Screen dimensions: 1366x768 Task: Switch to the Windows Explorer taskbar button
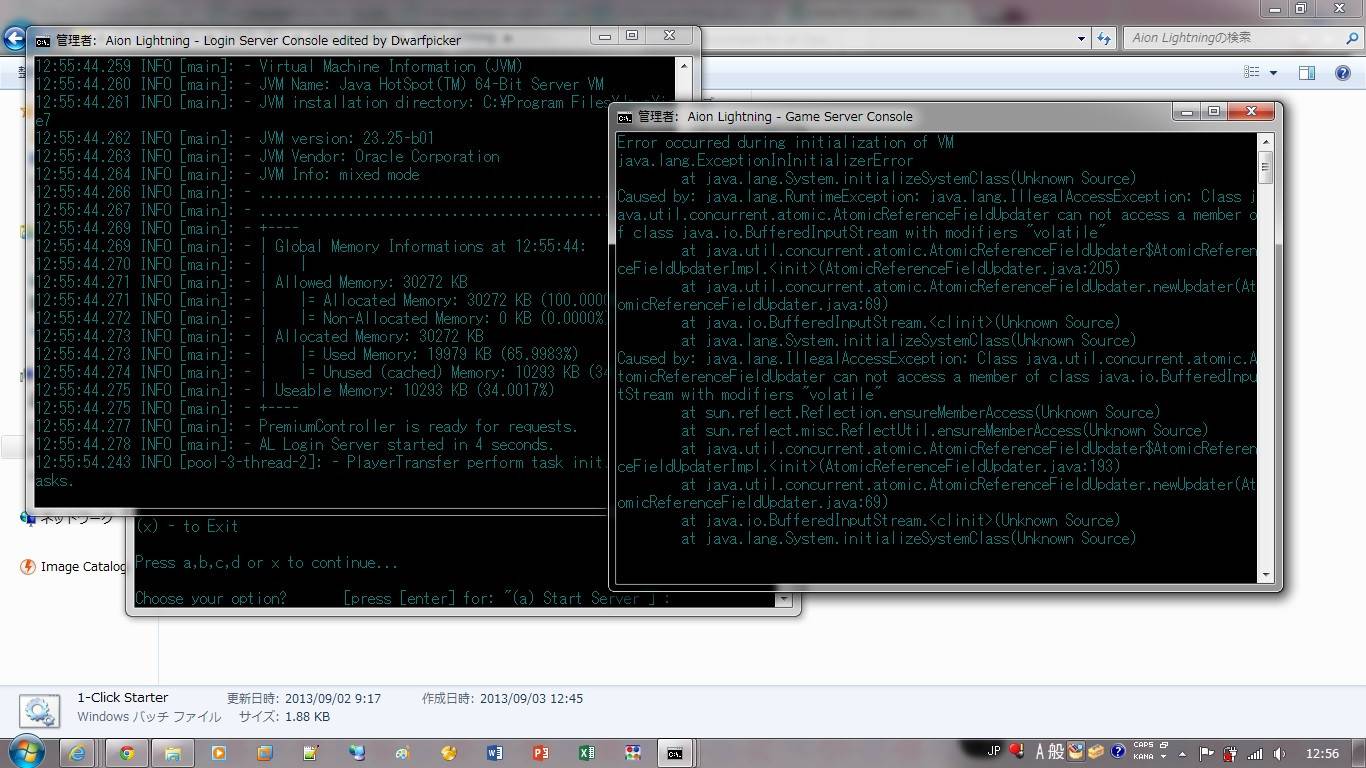click(x=172, y=753)
